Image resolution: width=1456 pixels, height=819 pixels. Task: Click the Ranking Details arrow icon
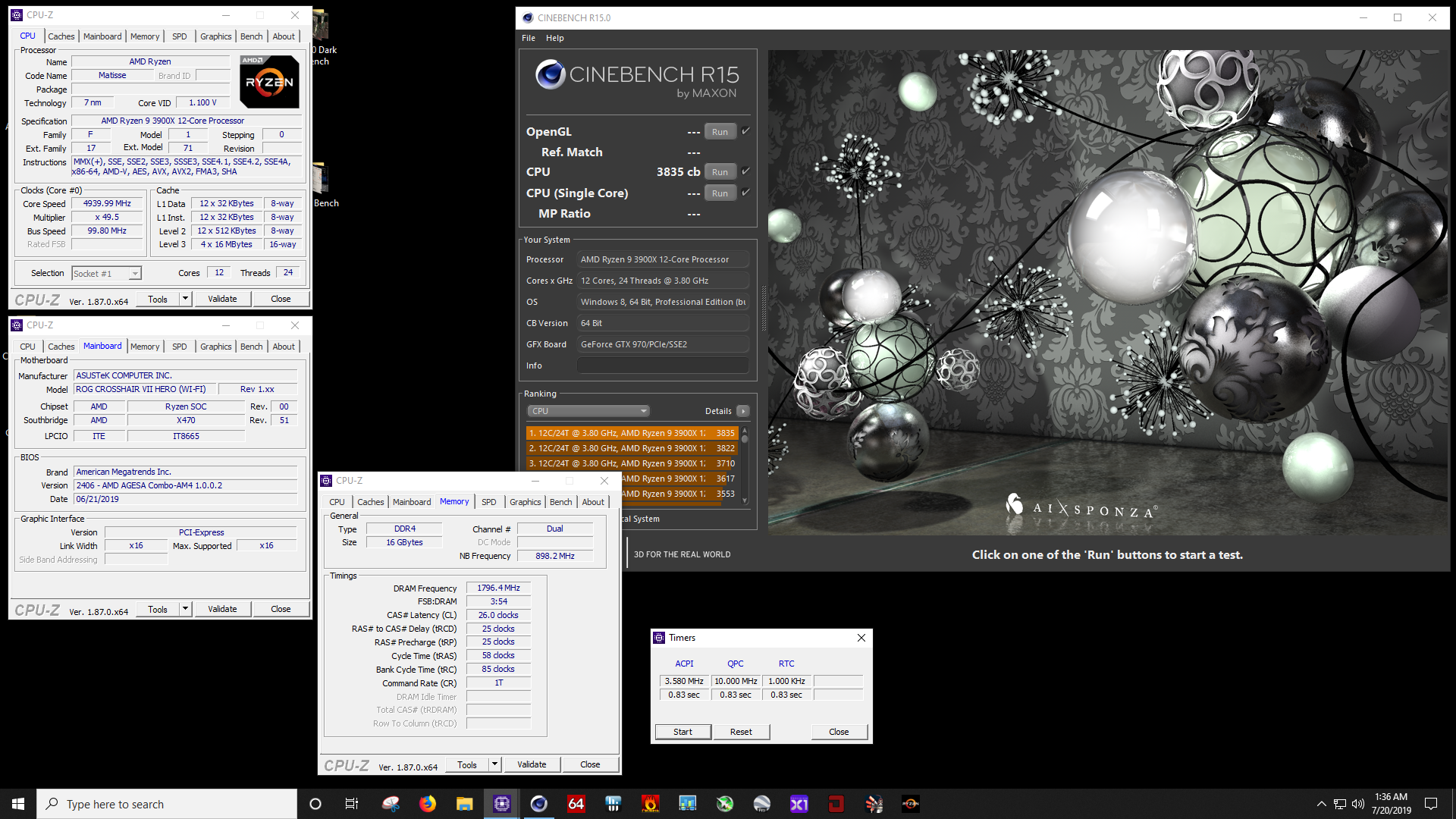[743, 411]
